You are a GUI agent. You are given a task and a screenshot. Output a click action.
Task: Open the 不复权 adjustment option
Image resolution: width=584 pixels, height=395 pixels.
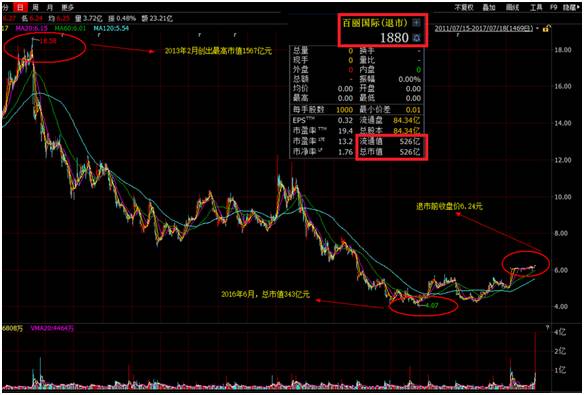coord(464,7)
